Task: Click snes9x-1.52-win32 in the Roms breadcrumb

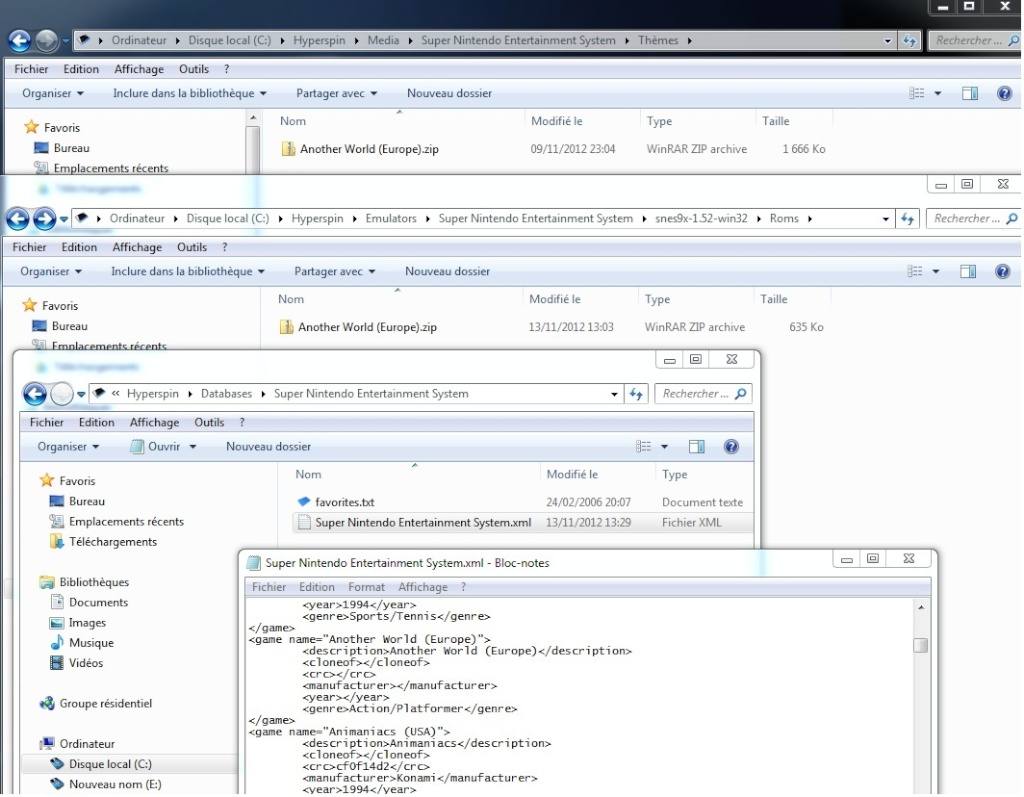Action: (701, 219)
